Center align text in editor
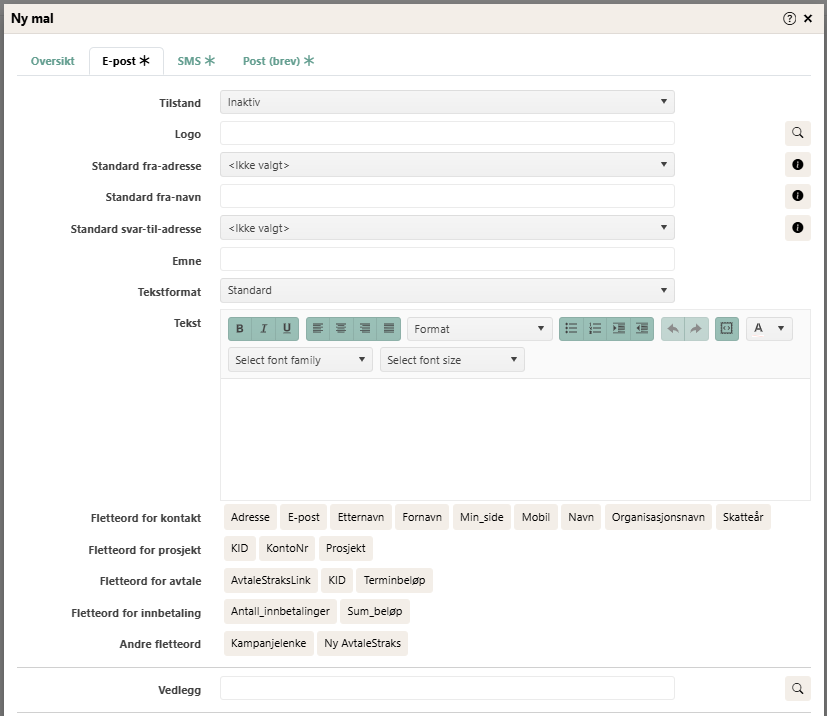Image resolution: width=827 pixels, height=716 pixels. click(341, 328)
